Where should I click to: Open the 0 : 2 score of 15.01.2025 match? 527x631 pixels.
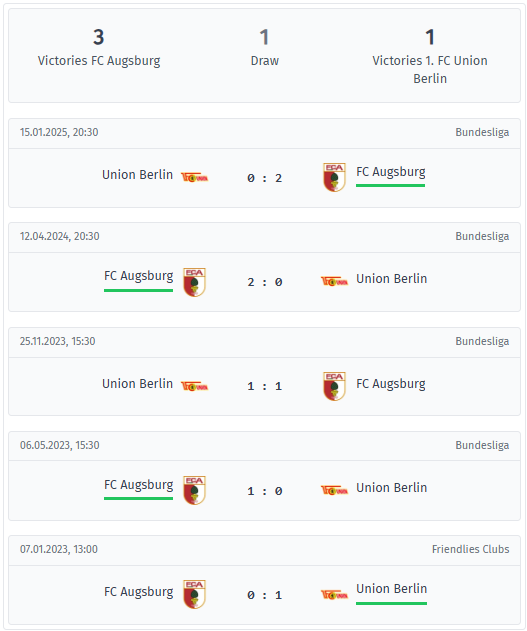pos(264,178)
